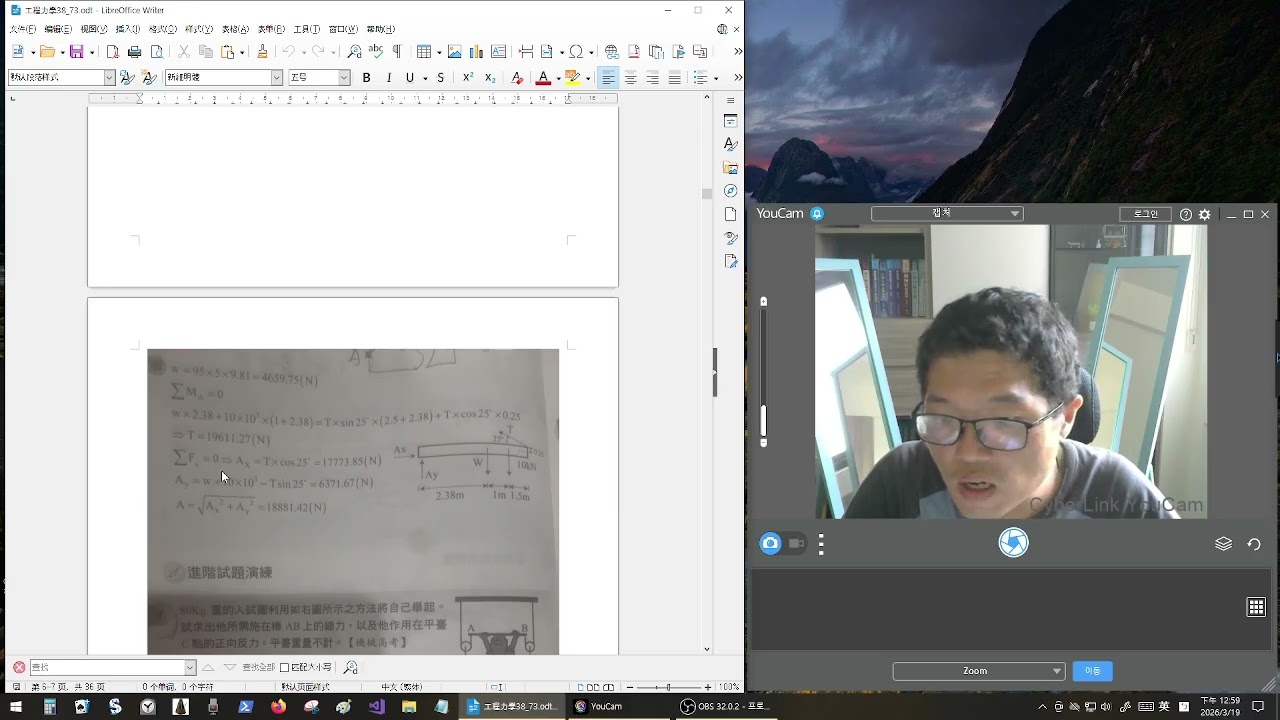Toggle formatting marks pilcrow

click(x=397, y=52)
